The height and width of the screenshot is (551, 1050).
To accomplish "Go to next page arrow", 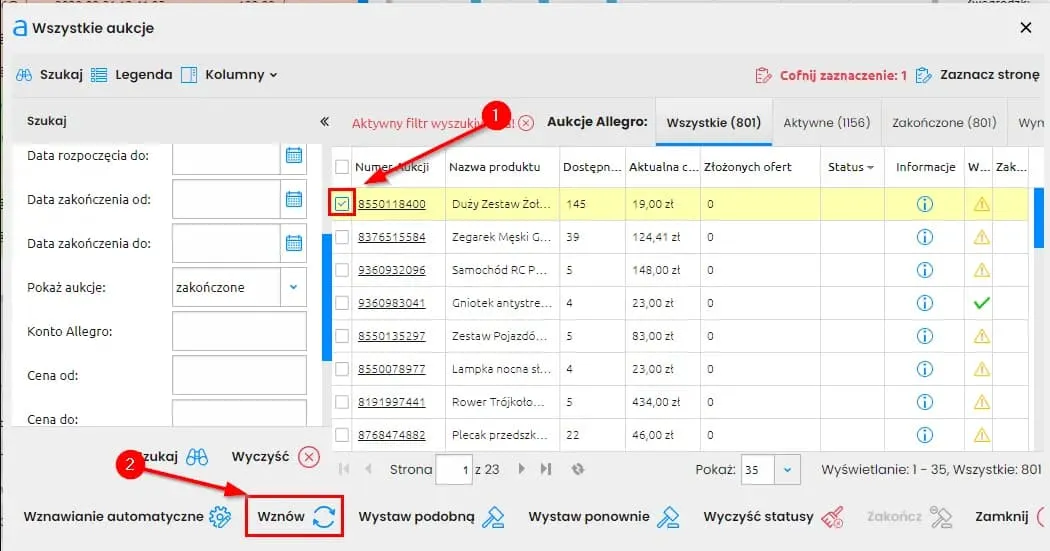I will pos(521,469).
